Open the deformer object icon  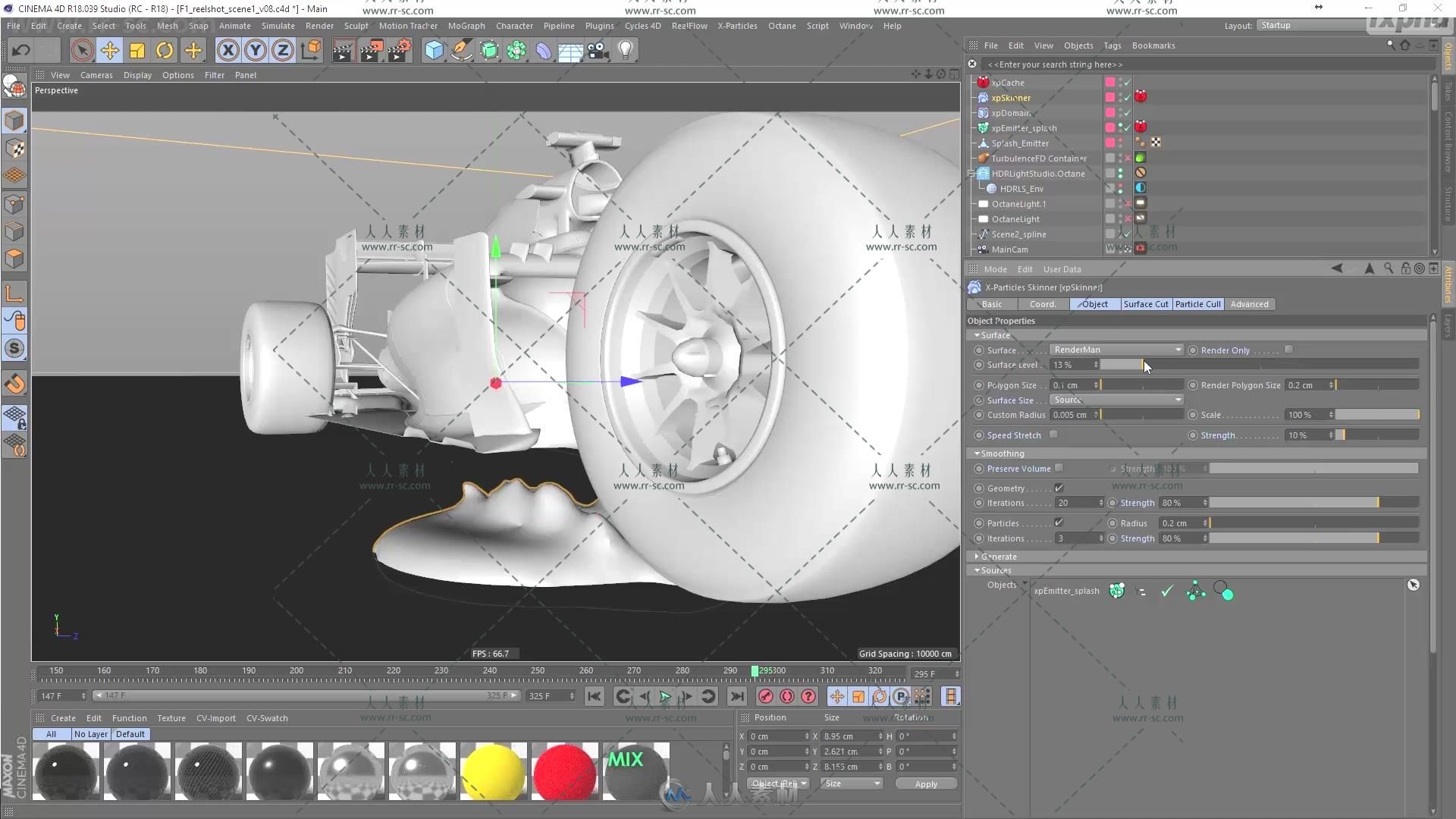(x=544, y=51)
